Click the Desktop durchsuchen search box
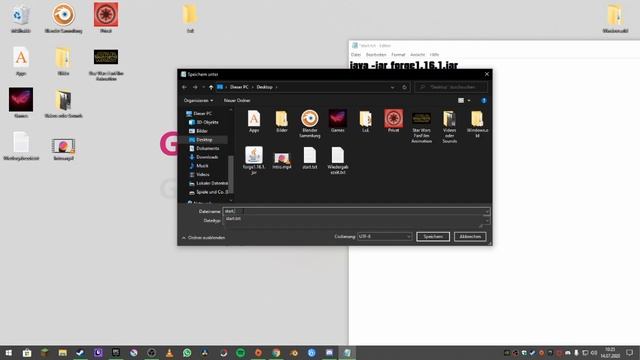The width and height of the screenshot is (640, 360). [451, 87]
